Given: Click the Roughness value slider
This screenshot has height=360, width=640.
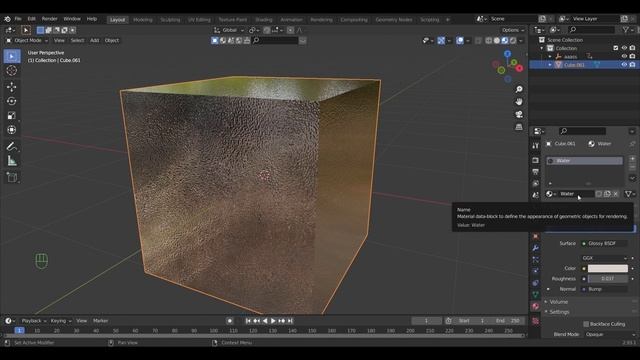Looking at the screenshot, I should (608, 279).
